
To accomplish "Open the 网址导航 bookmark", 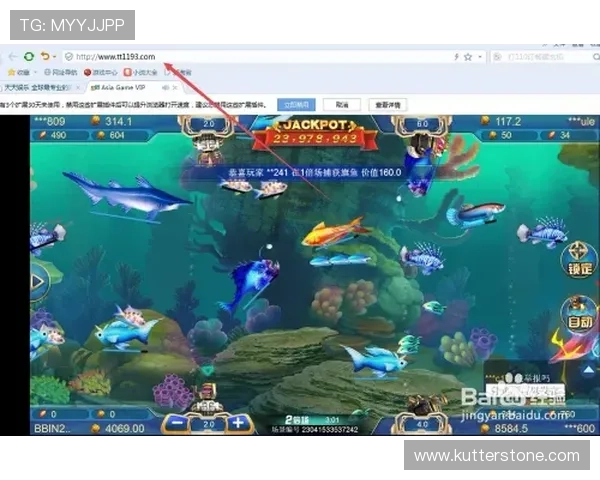I will coord(60,72).
